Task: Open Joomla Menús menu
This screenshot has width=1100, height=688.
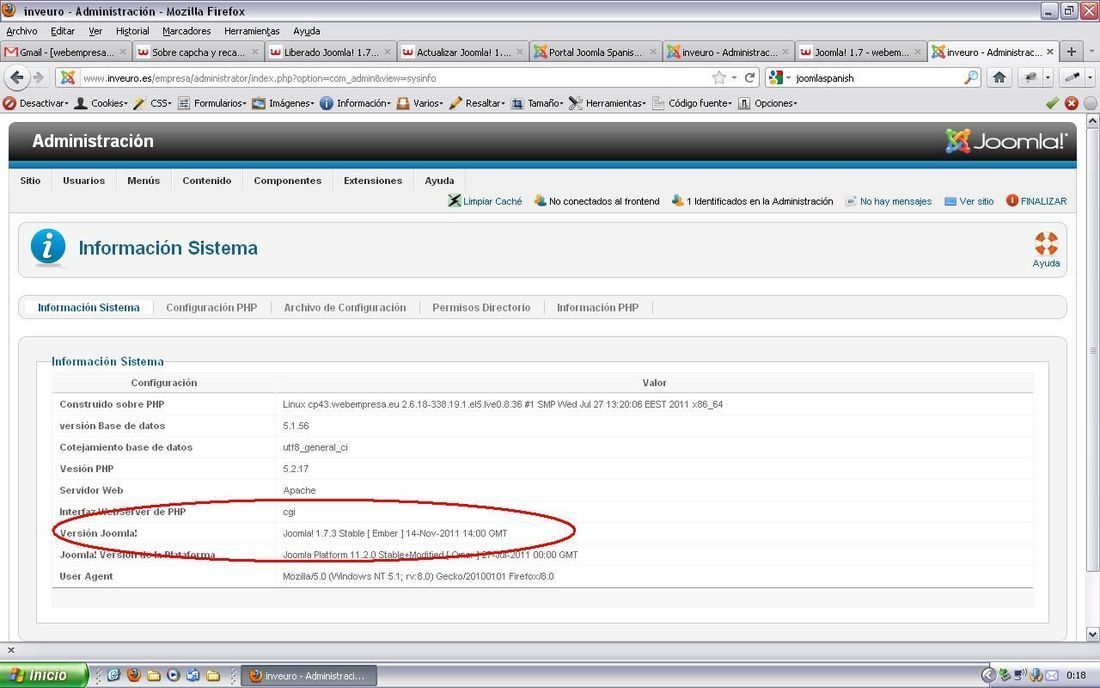Action: tap(144, 180)
